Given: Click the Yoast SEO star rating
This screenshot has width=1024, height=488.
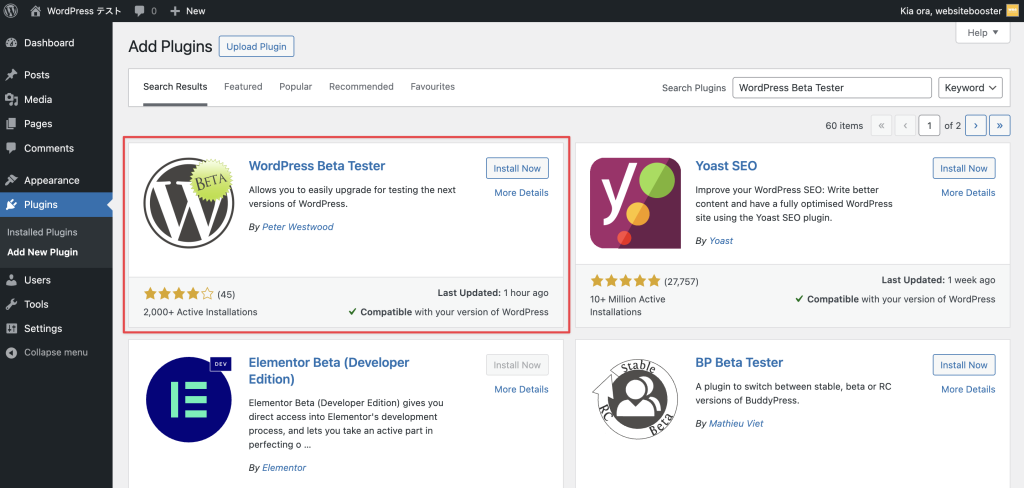Looking at the screenshot, I should tap(626, 282).
